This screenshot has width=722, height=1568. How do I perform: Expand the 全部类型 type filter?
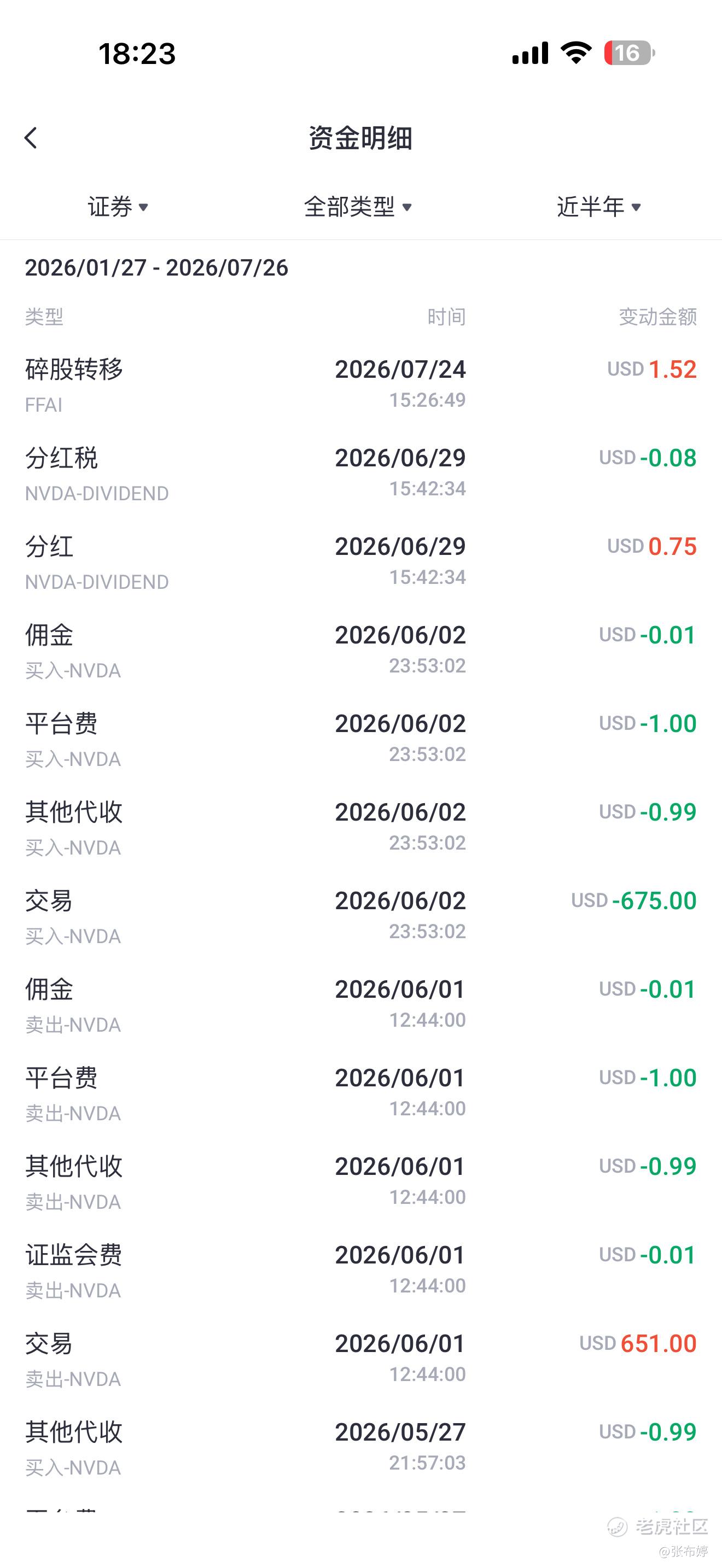pos(358,207)
